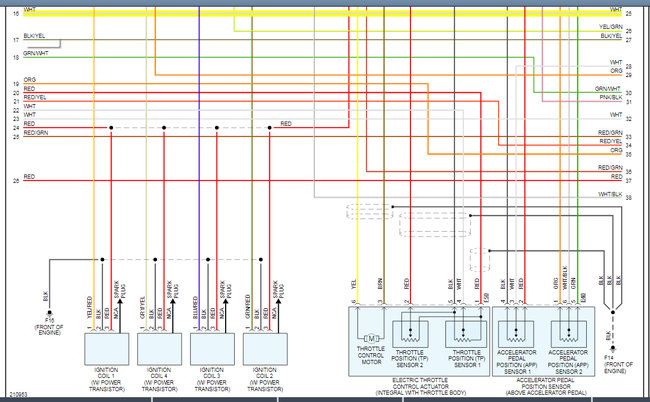
Task: Click the GRN/WHT label beside number 30
Action: 608,89
